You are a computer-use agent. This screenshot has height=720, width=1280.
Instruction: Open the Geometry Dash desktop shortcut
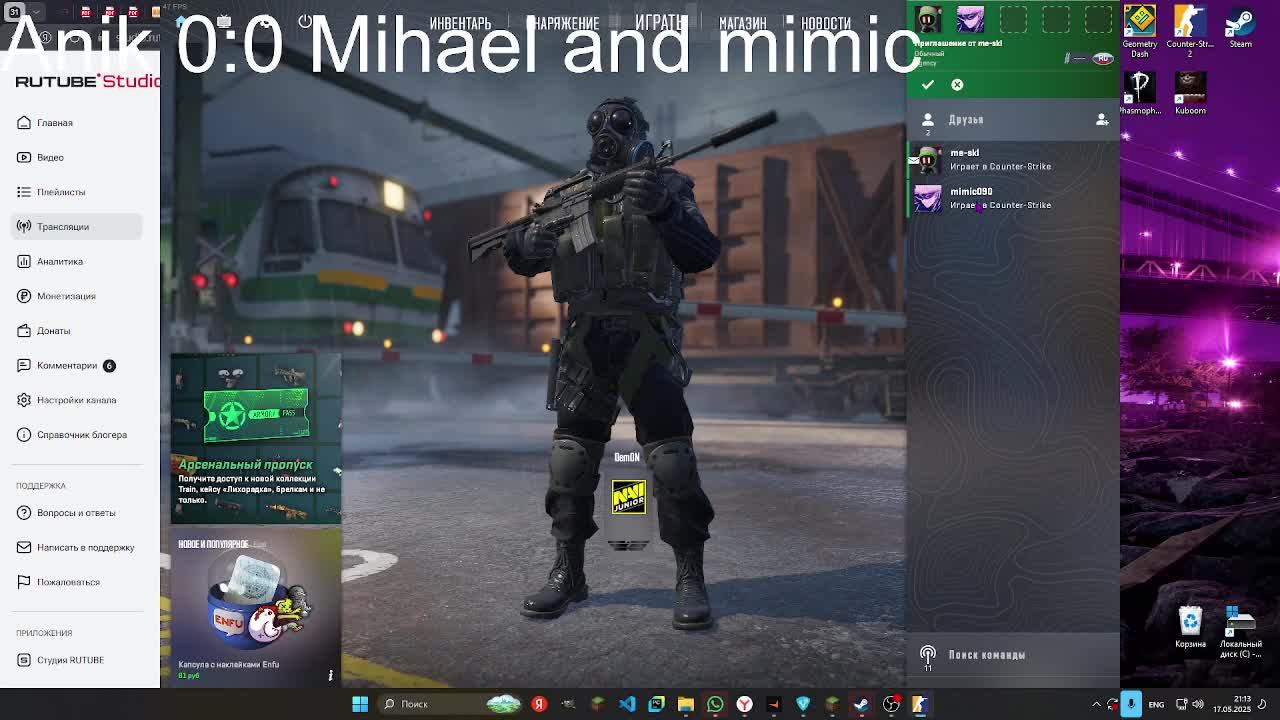point(1140,31)
